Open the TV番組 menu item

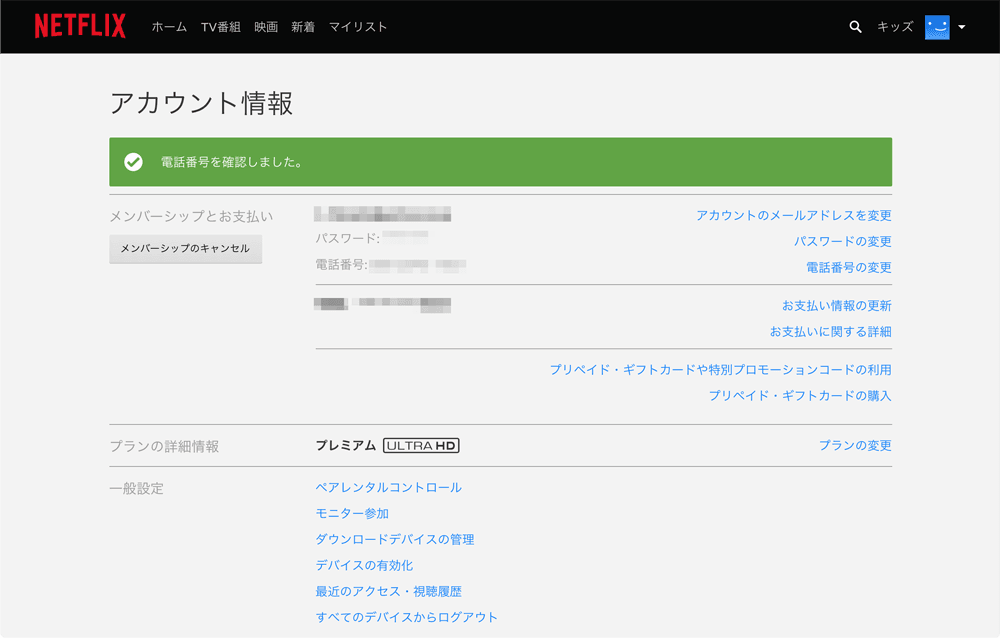click(221, 27)
